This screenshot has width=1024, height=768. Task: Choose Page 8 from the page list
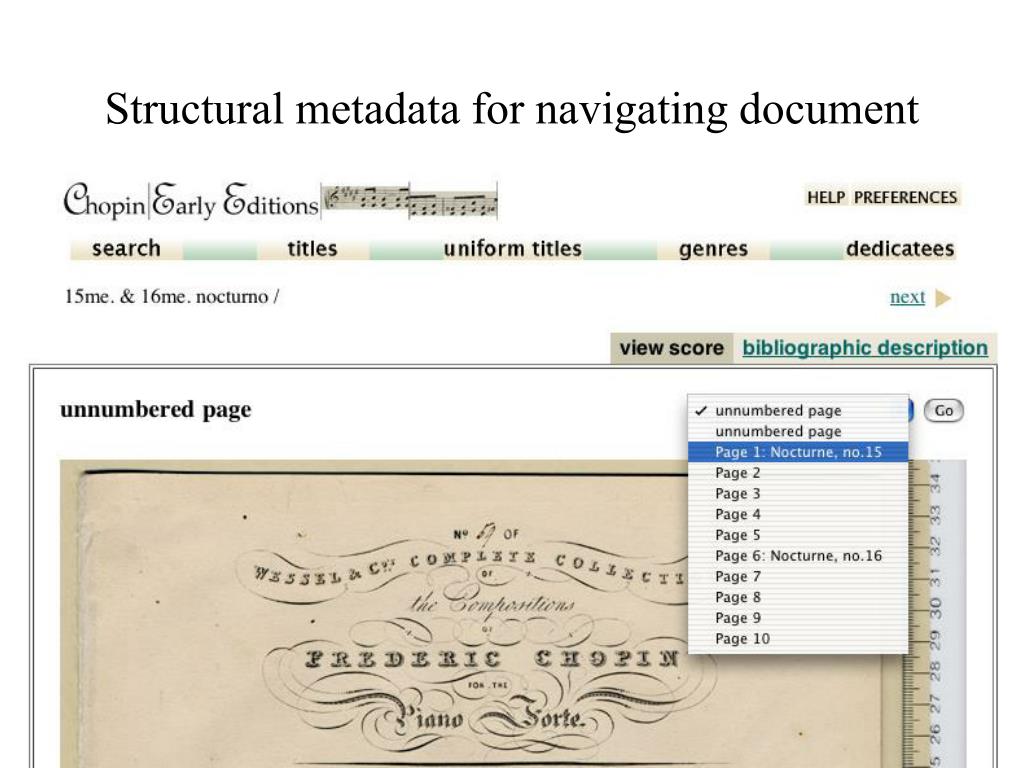[x=798, y=598]
